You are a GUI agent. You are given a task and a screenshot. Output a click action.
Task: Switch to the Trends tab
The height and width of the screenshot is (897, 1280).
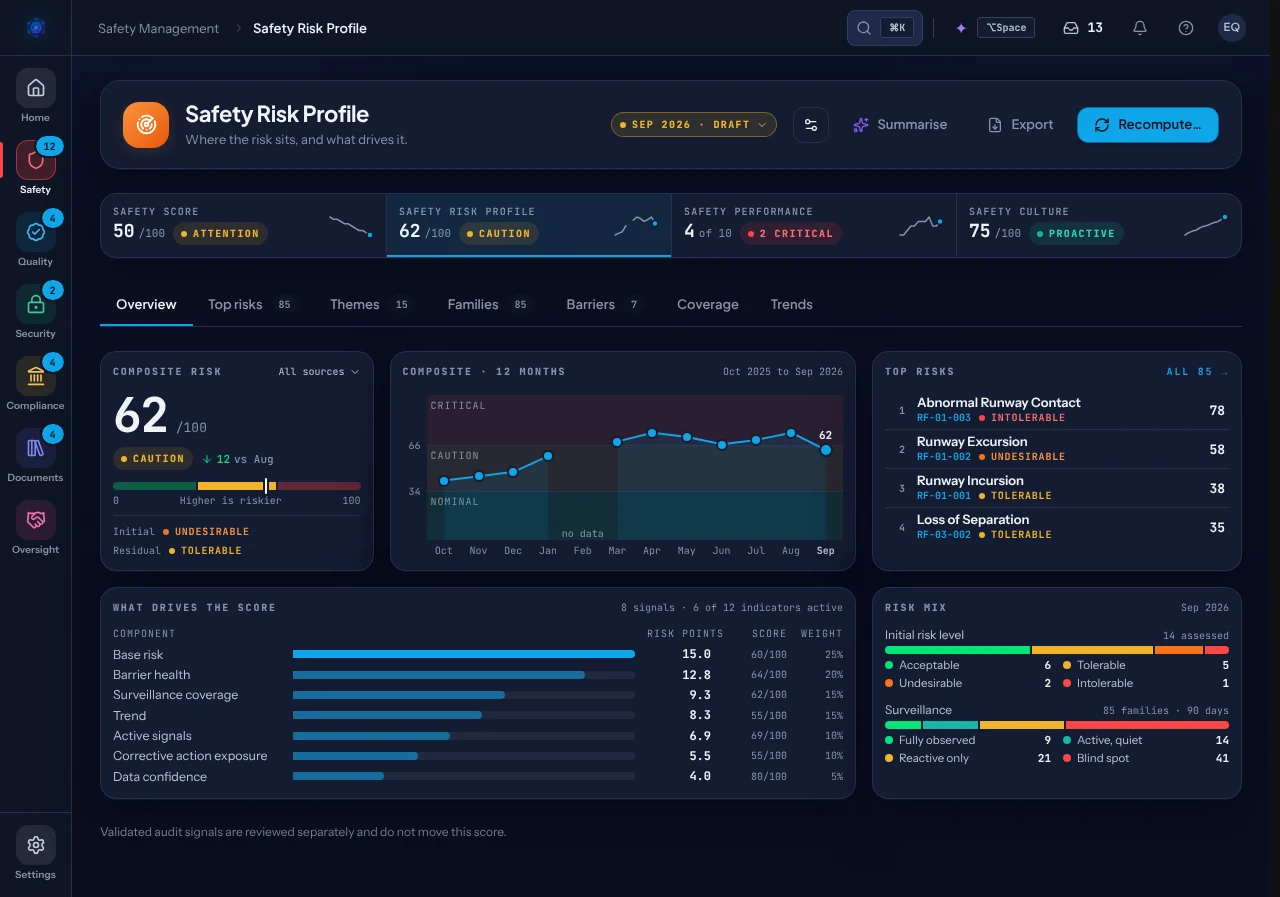click(792, 305)
